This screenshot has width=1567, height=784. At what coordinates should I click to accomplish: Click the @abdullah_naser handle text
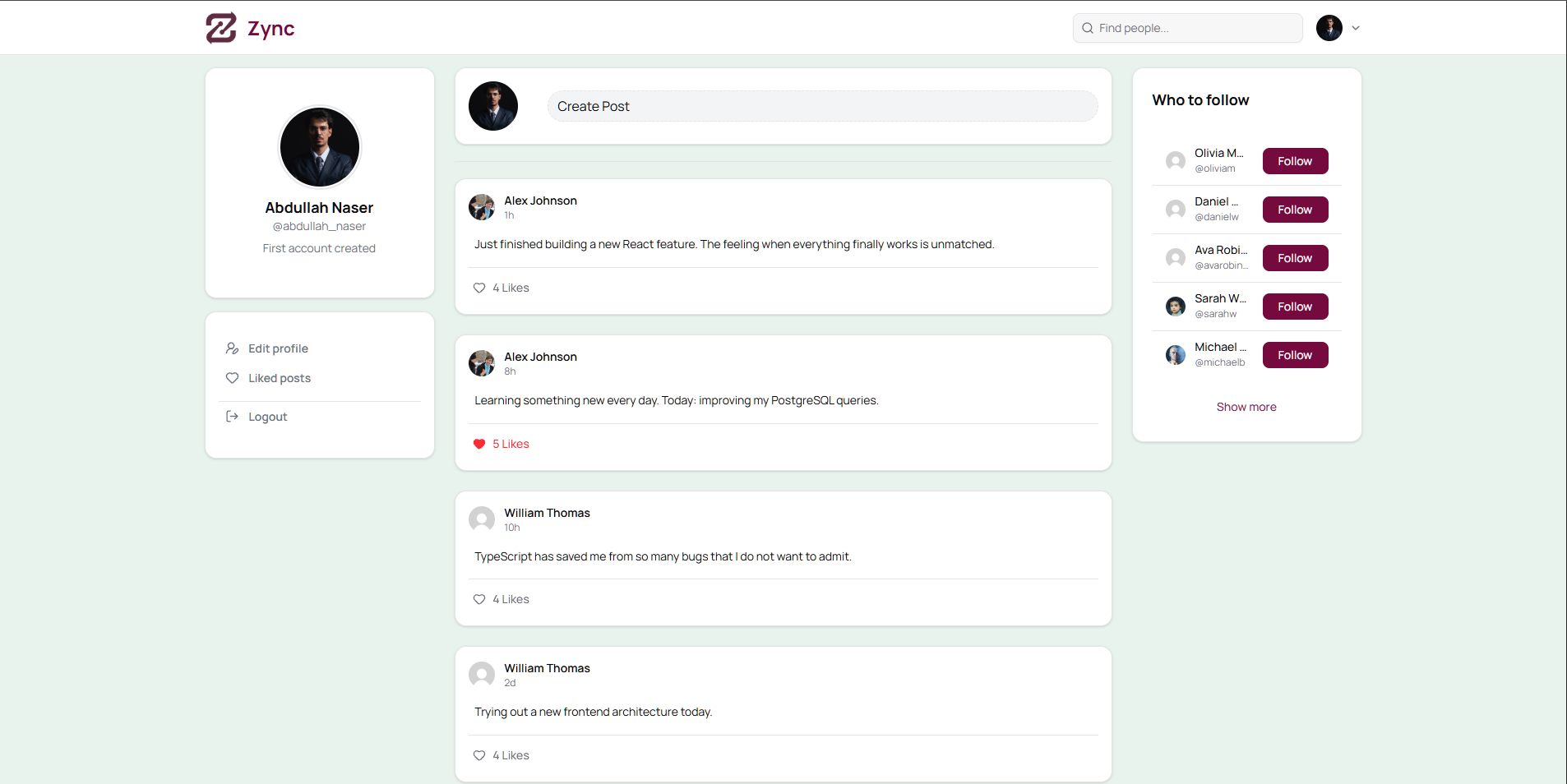point(320,226)
